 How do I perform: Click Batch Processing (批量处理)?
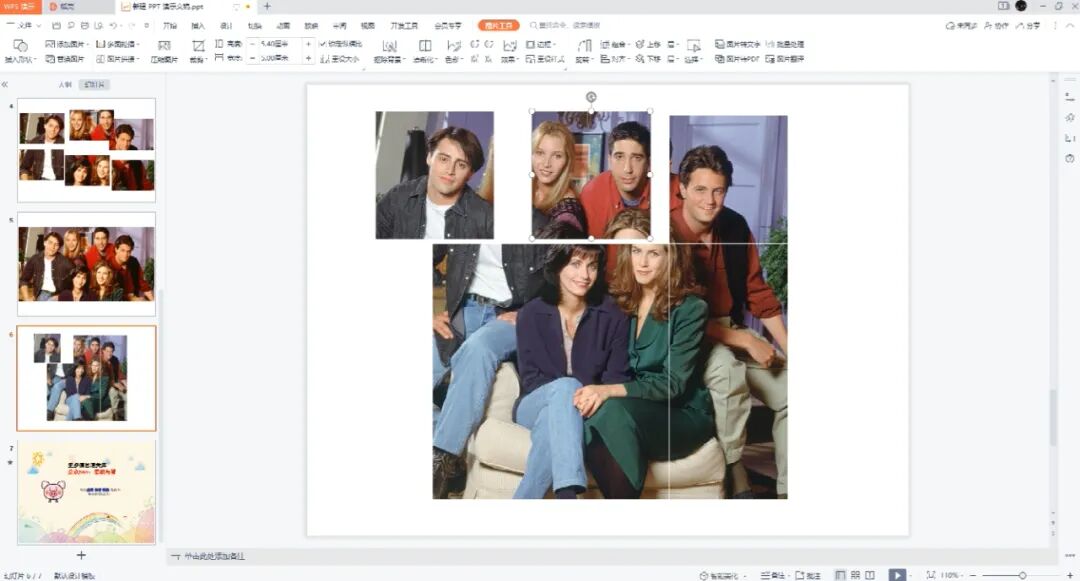tap(785, 44)
